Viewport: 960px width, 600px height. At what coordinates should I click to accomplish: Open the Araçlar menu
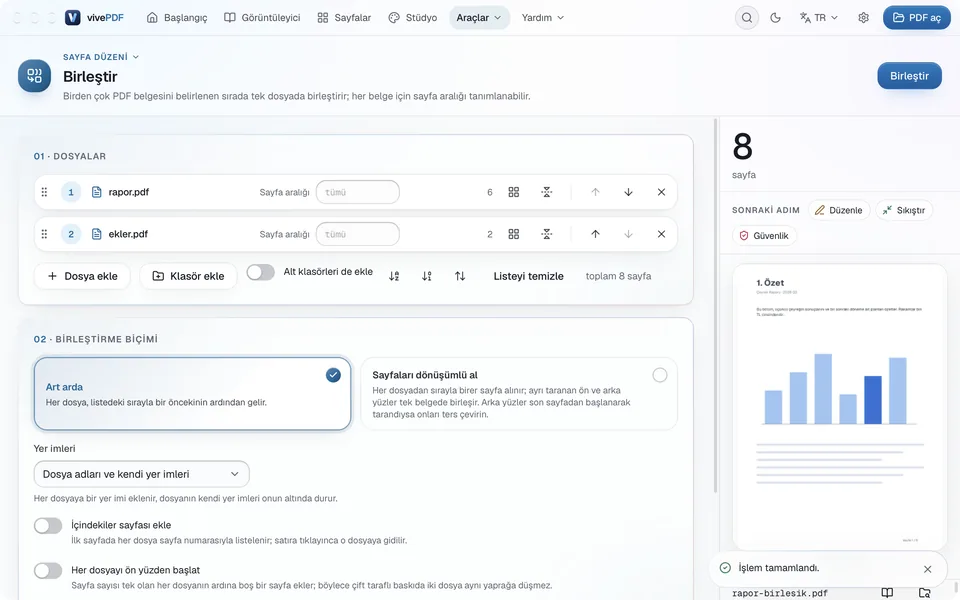pyautogui.click(x=479, y=18)
